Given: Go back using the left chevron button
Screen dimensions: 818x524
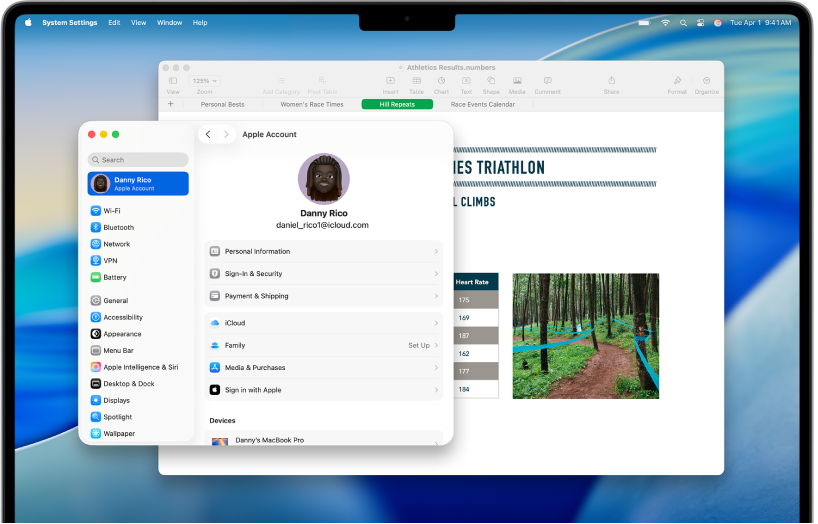Looking at the screenshot, I should click(208, 134).
